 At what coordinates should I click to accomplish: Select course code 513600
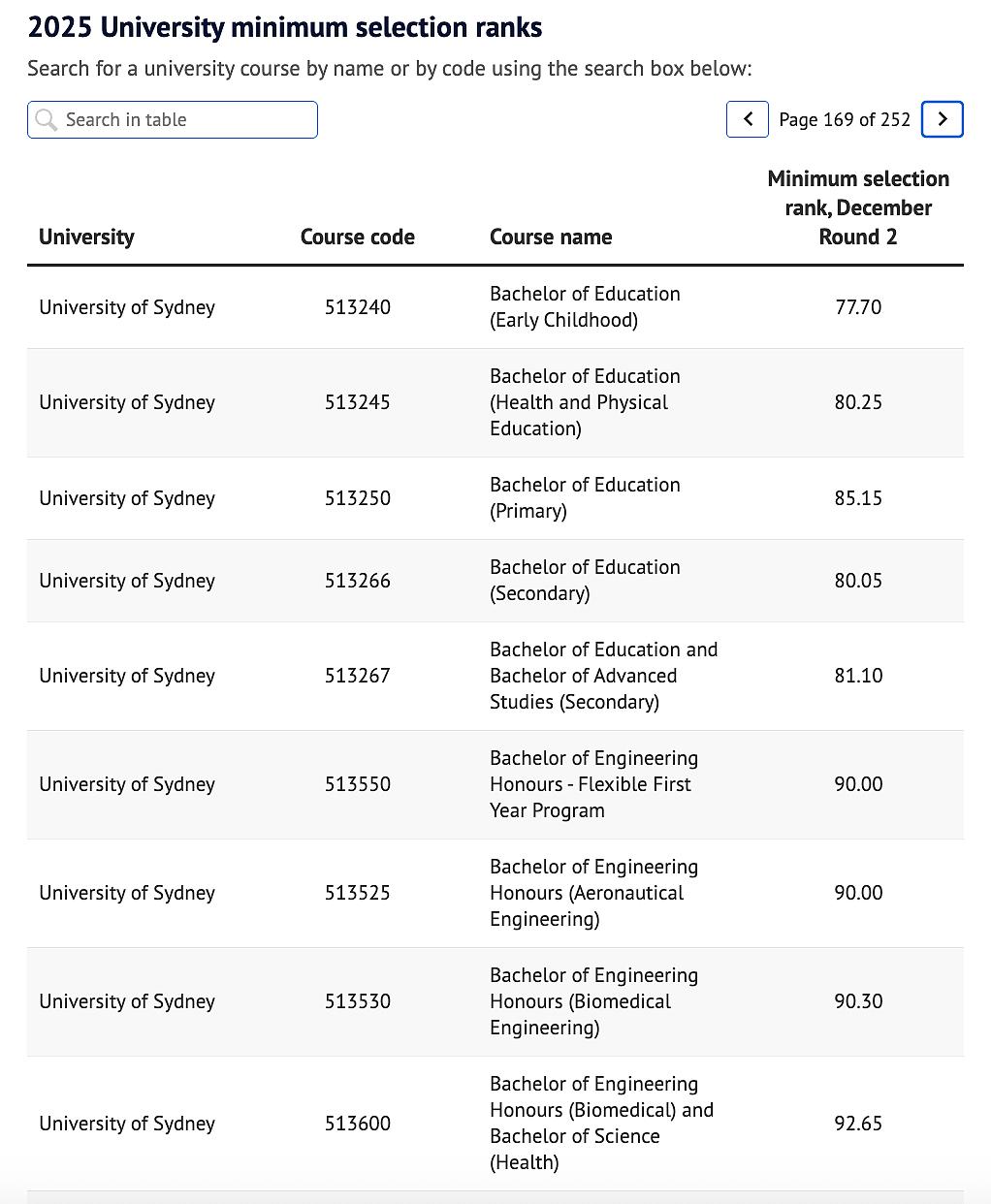click(358, 1124)
